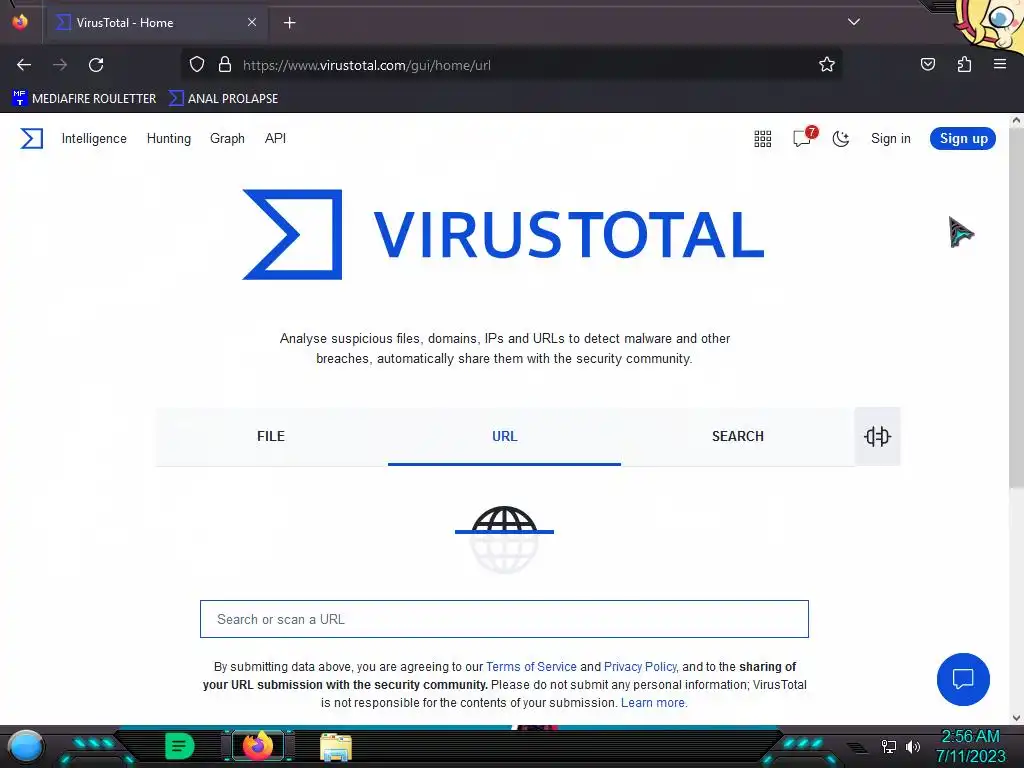This screenshot has width=1024, height=768.
Task: Open the MEDIAFIRE ROULETTER bookmark
Action: tap(84, 99)
